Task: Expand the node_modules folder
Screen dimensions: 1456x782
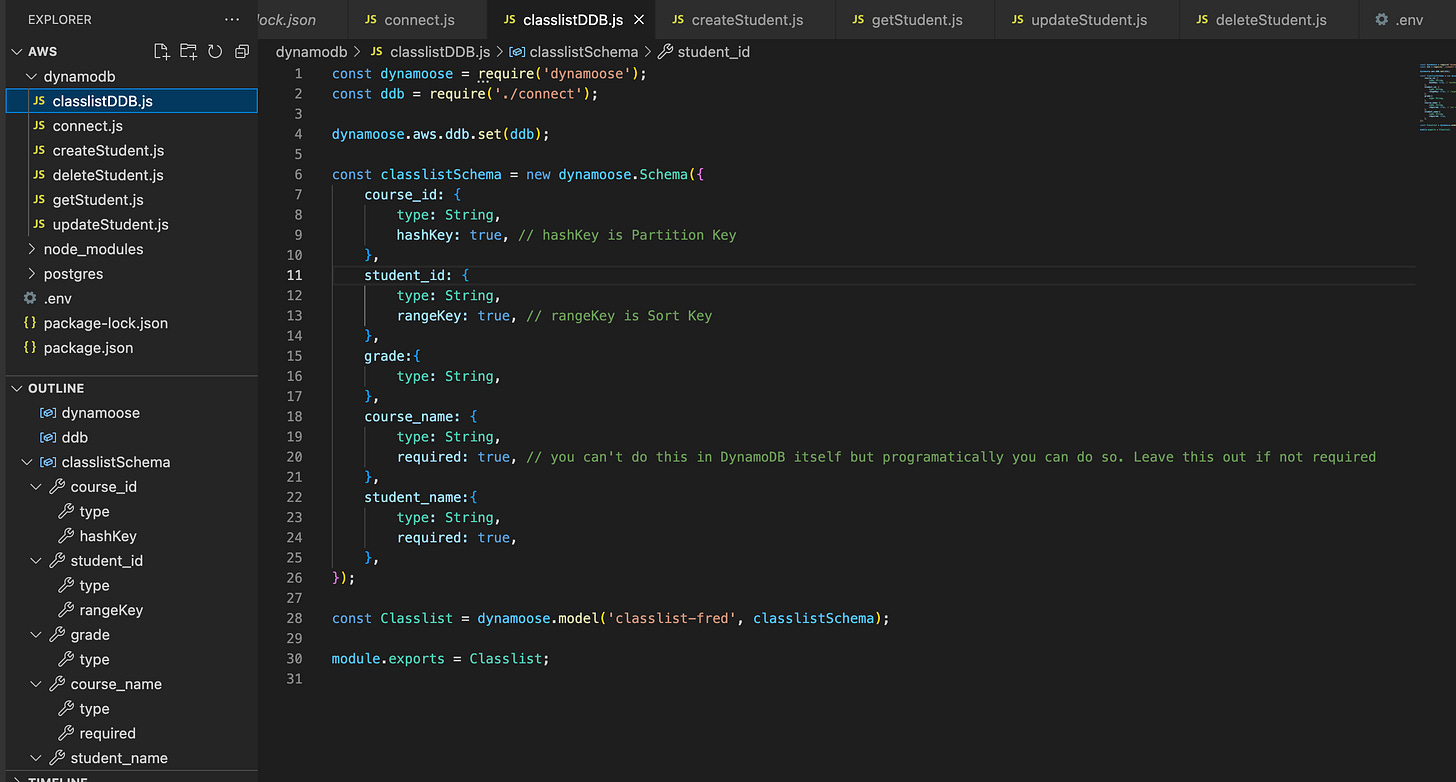Action: point(30,249)
